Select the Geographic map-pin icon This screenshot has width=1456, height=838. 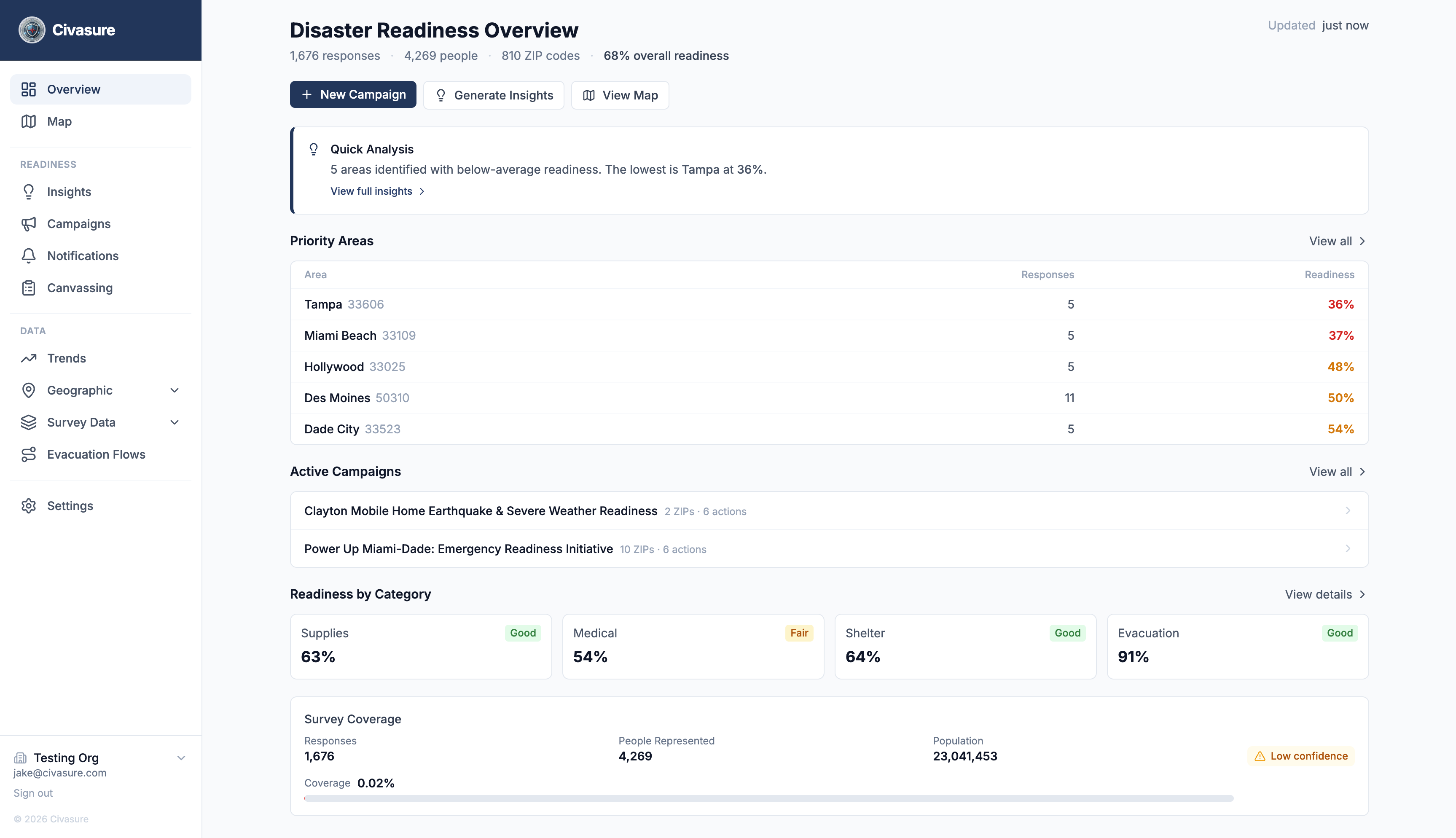tap(30, 390)
